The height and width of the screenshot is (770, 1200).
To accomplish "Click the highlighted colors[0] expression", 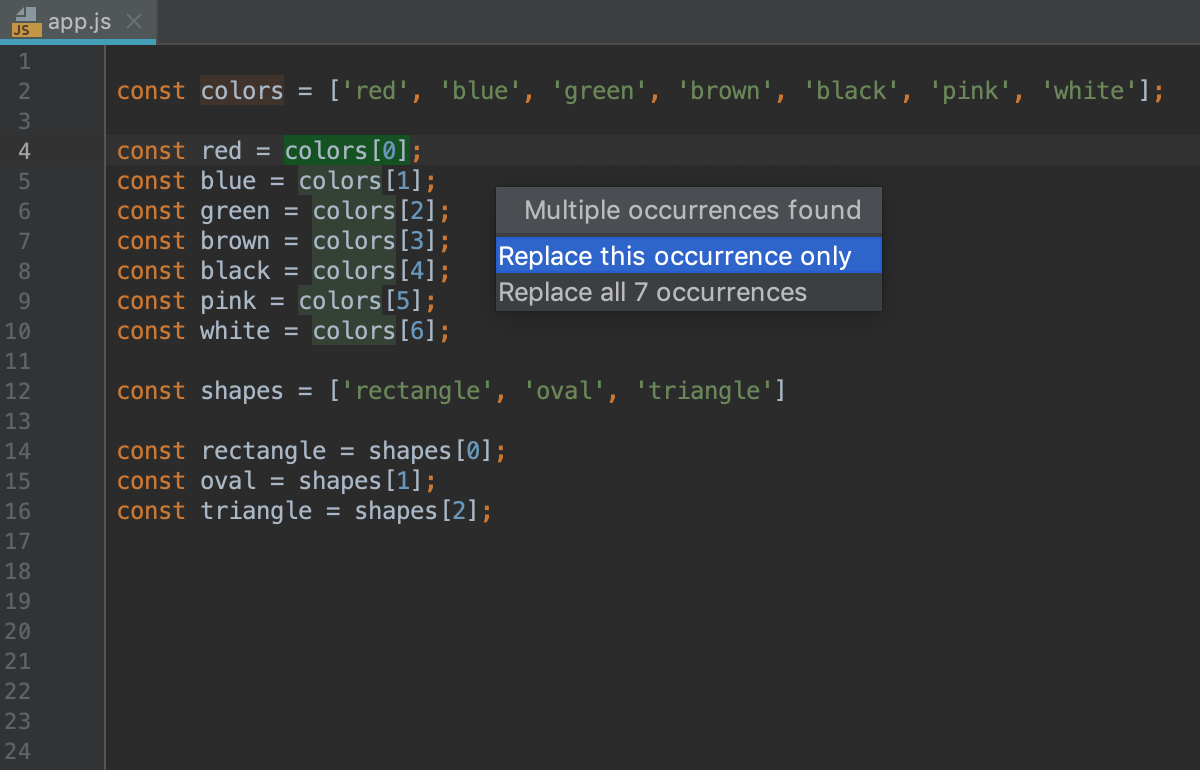I will 347,151.
